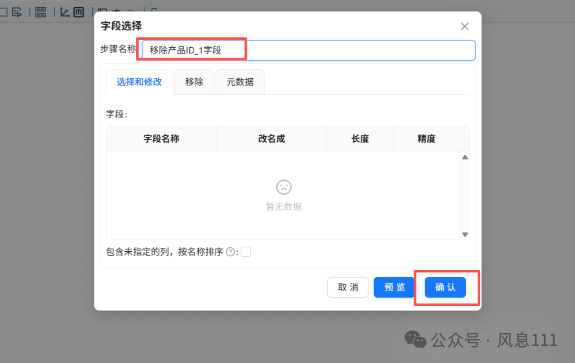Toggle the 包含未指定的列，按名称排序 checkbox
This screenshot has height=363, width=575.
[246, 252]
